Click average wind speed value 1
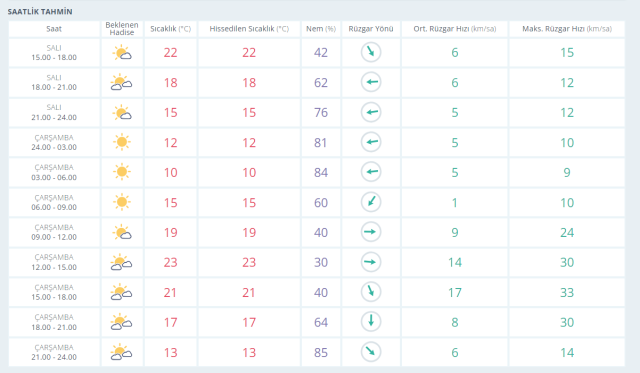 coord(455,203)
